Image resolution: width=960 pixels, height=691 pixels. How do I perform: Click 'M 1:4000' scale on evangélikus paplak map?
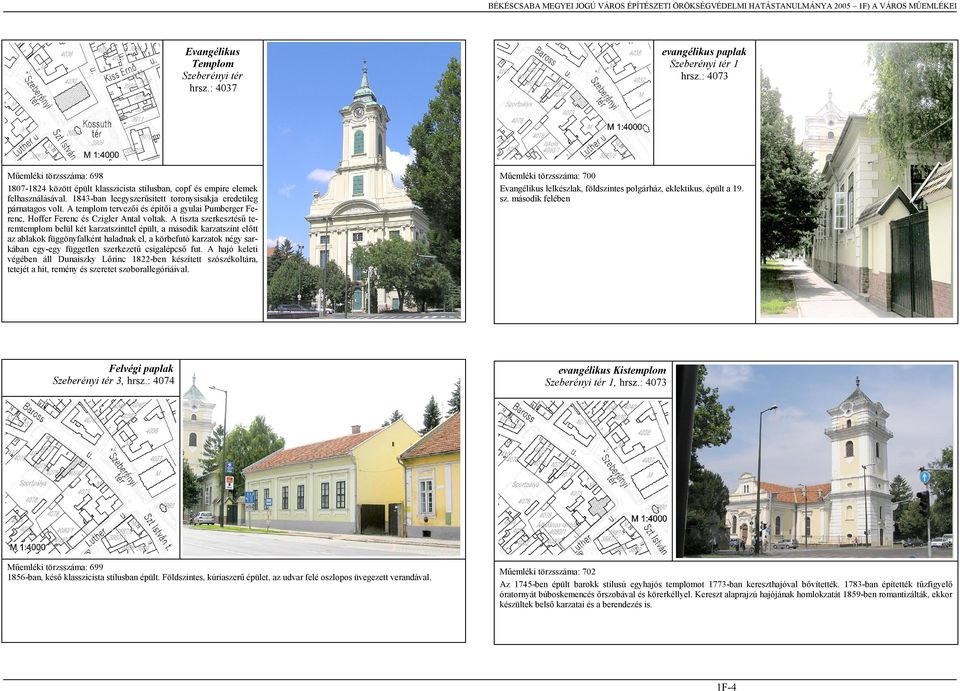[625, 127]
